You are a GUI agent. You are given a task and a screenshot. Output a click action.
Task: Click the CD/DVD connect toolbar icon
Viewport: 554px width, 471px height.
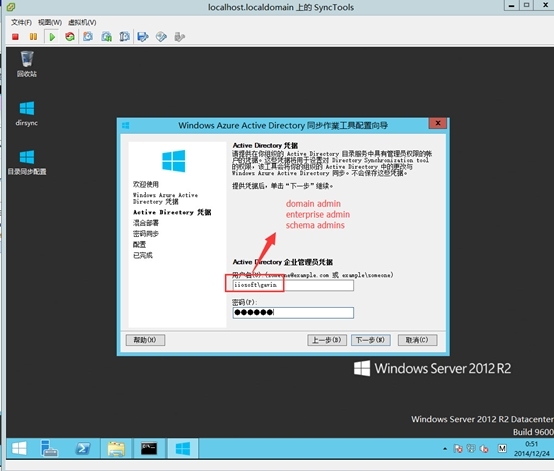click(x=161, y=37)
